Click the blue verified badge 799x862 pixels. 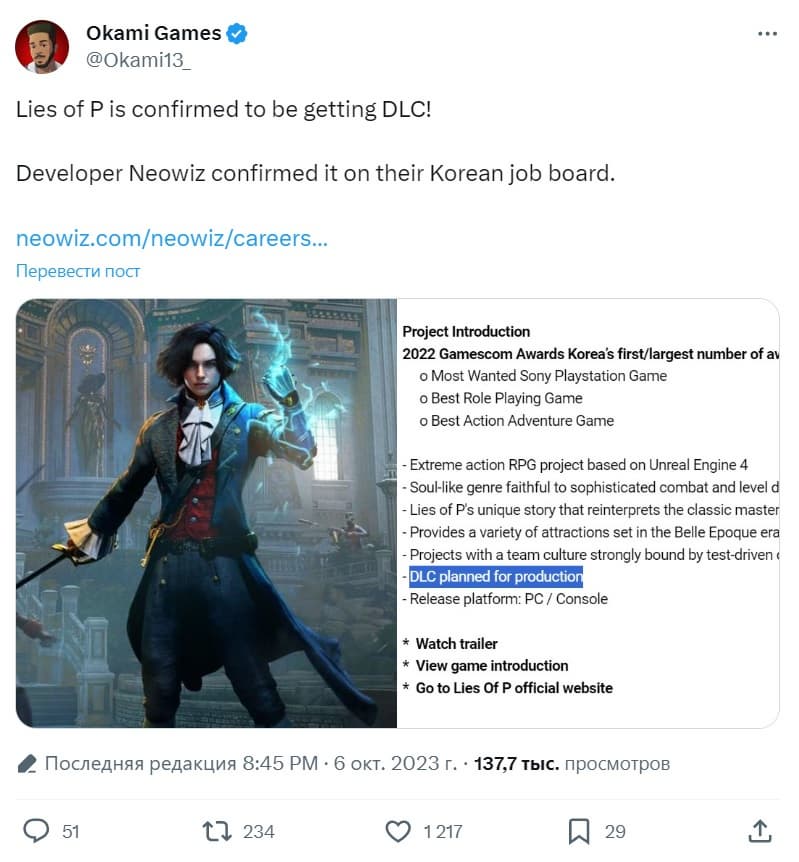[237, 34]
